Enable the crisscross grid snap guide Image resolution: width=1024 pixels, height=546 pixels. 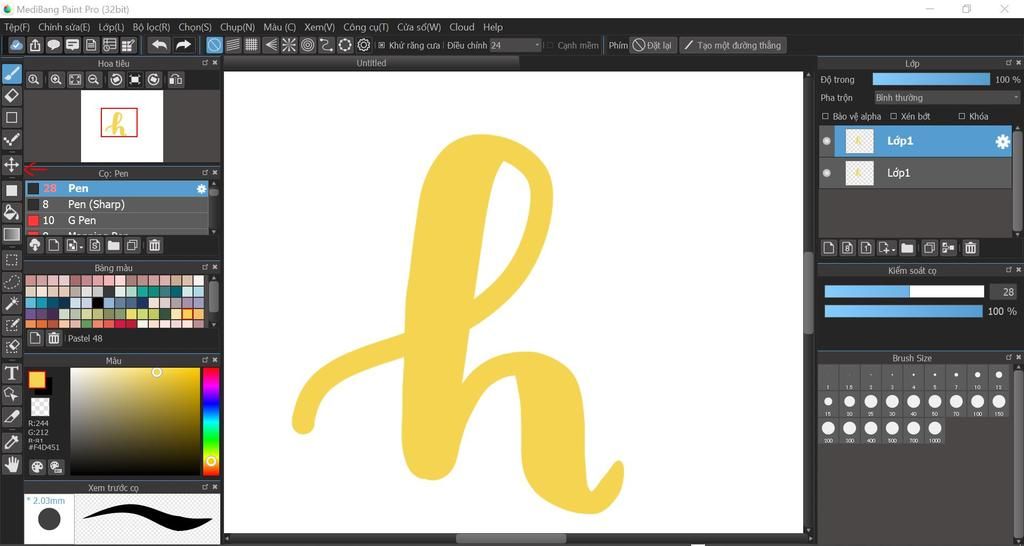click(251, 45)
